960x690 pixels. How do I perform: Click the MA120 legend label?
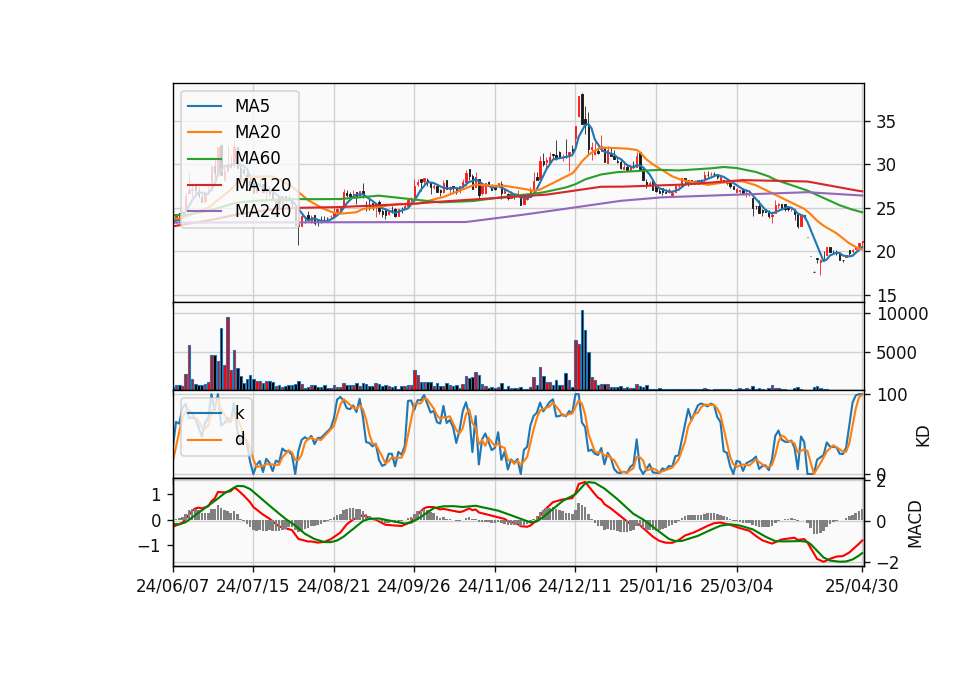coord(263,185)
